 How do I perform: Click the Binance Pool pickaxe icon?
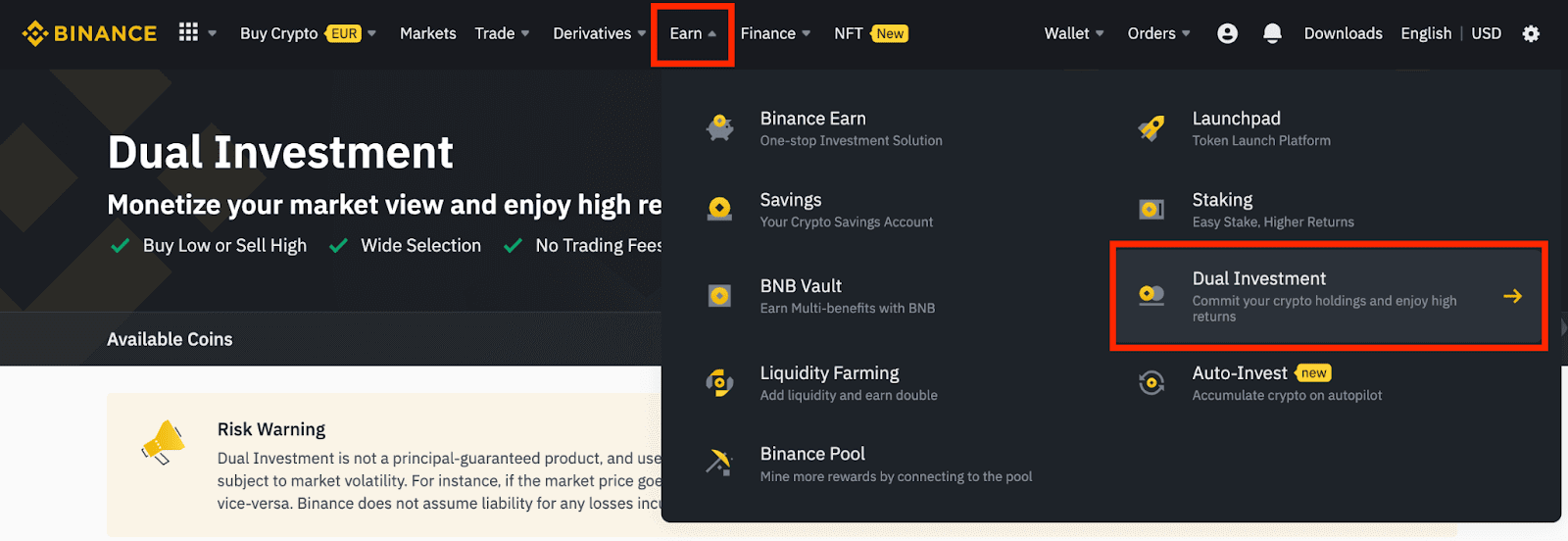719,463
